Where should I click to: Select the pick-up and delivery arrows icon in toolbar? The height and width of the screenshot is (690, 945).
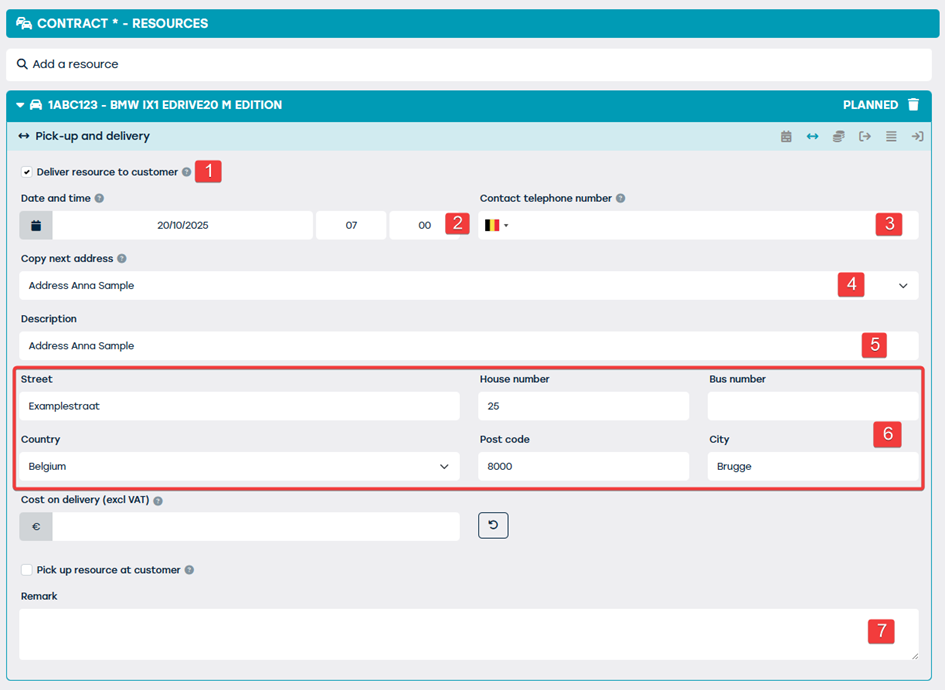[x=812, y=136]
